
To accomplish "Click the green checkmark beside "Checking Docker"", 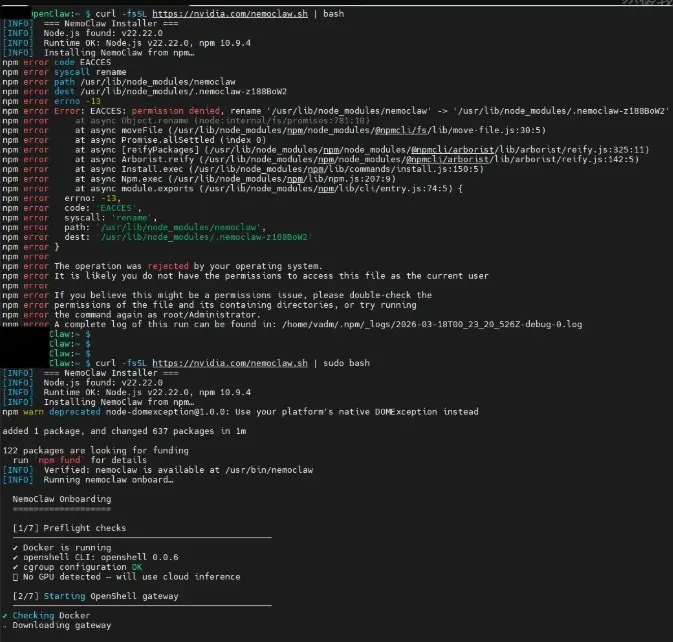I will tap(5, 615).
